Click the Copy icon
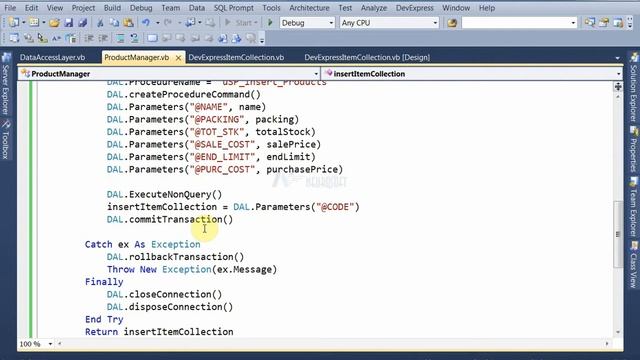 pyautogui.click(x=114, y=22)
